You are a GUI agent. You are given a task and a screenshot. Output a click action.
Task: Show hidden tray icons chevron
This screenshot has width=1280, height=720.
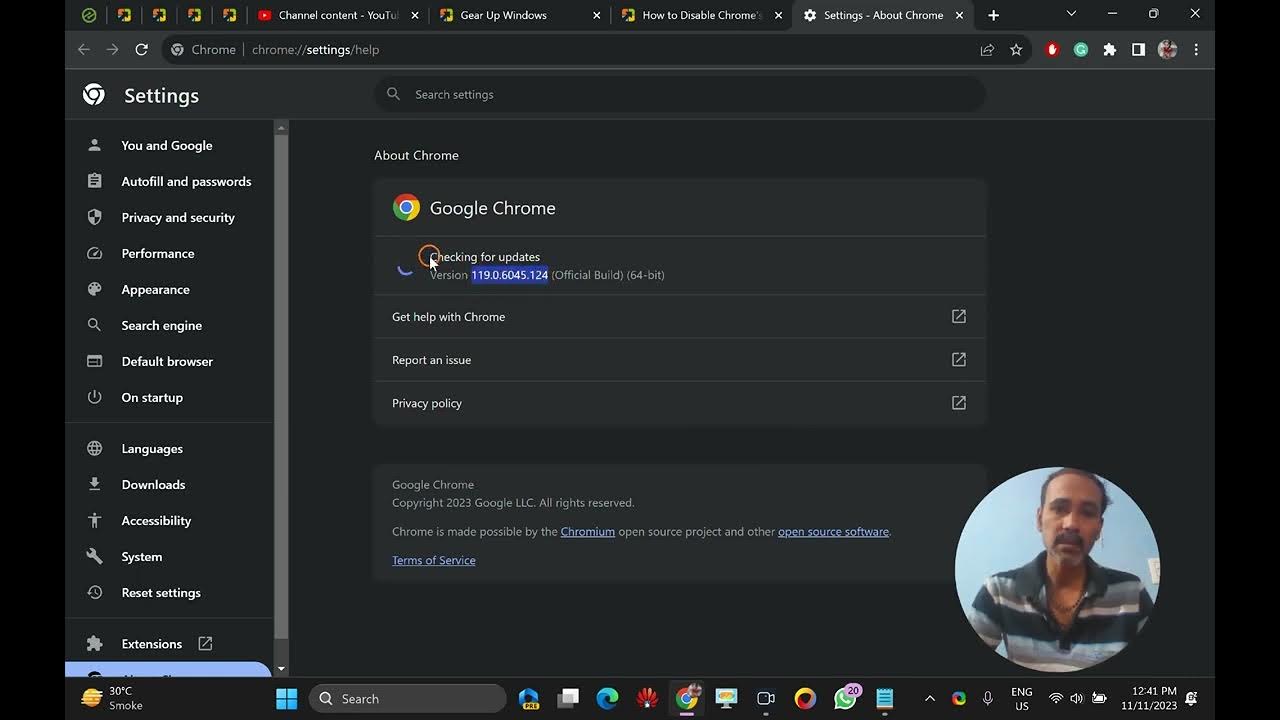[930, 698]
